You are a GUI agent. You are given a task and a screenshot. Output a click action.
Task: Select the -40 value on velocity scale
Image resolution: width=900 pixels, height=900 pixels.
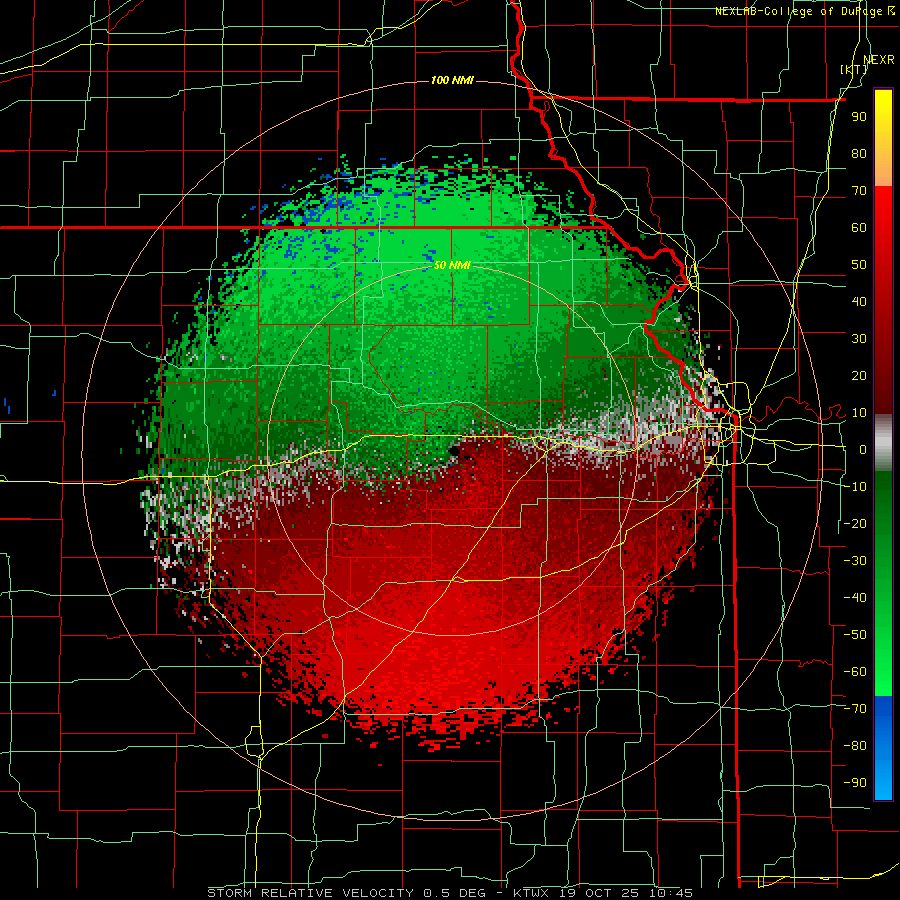(x=855, y=598)
